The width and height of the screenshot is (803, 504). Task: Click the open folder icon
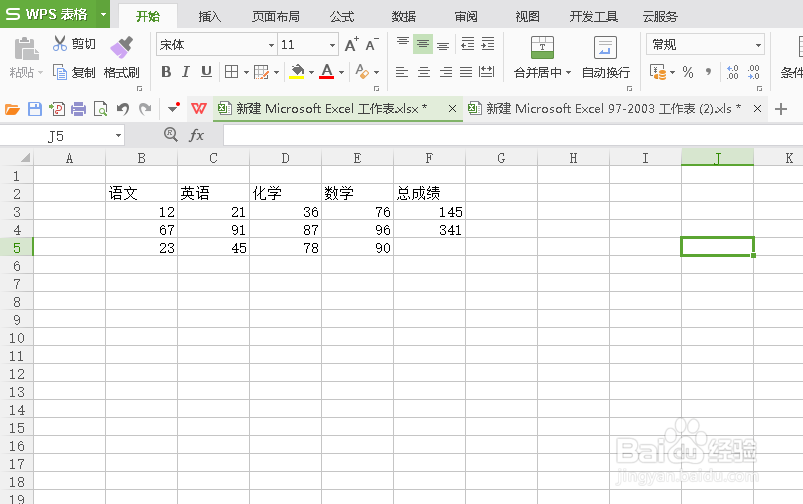[12, 109]
